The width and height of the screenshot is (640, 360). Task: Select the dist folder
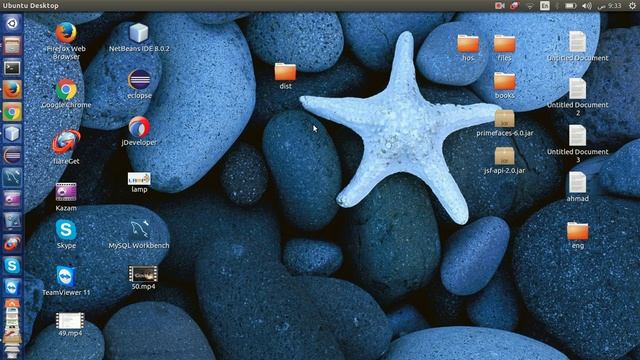[x=285, y=71]
